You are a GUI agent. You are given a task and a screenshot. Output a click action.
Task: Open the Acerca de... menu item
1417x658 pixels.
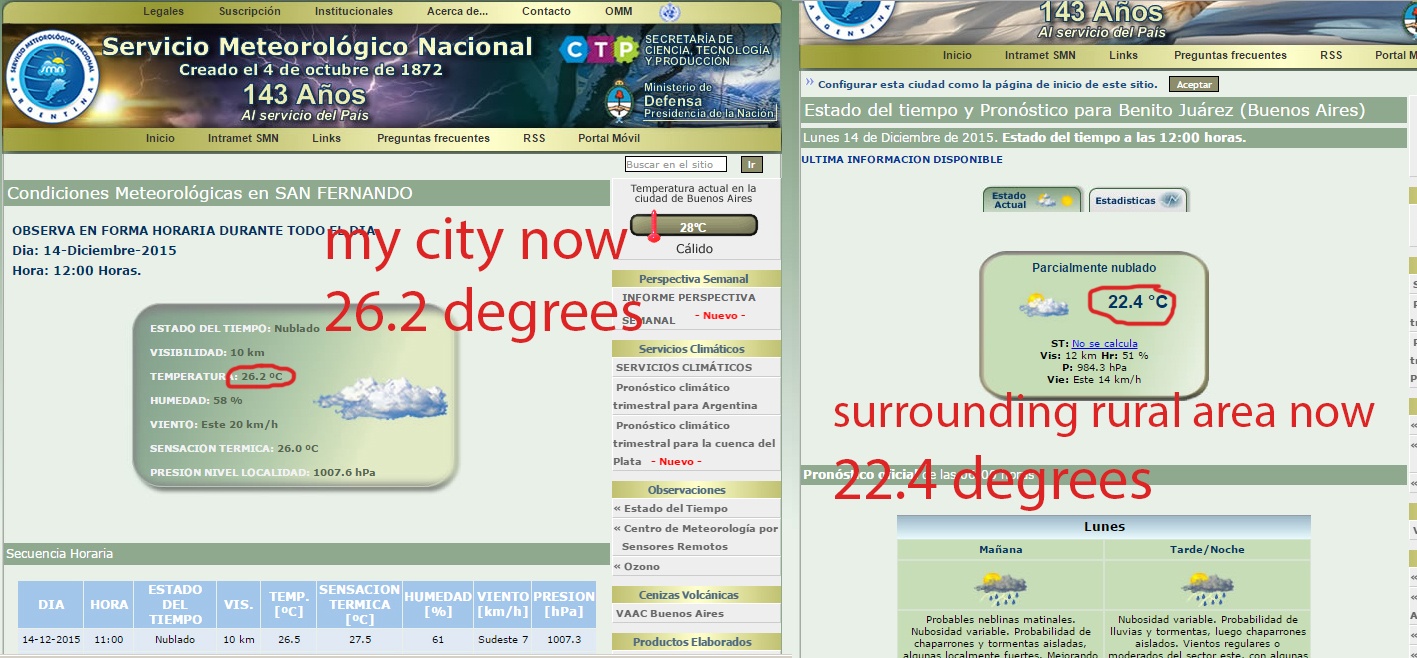point(458,12)
